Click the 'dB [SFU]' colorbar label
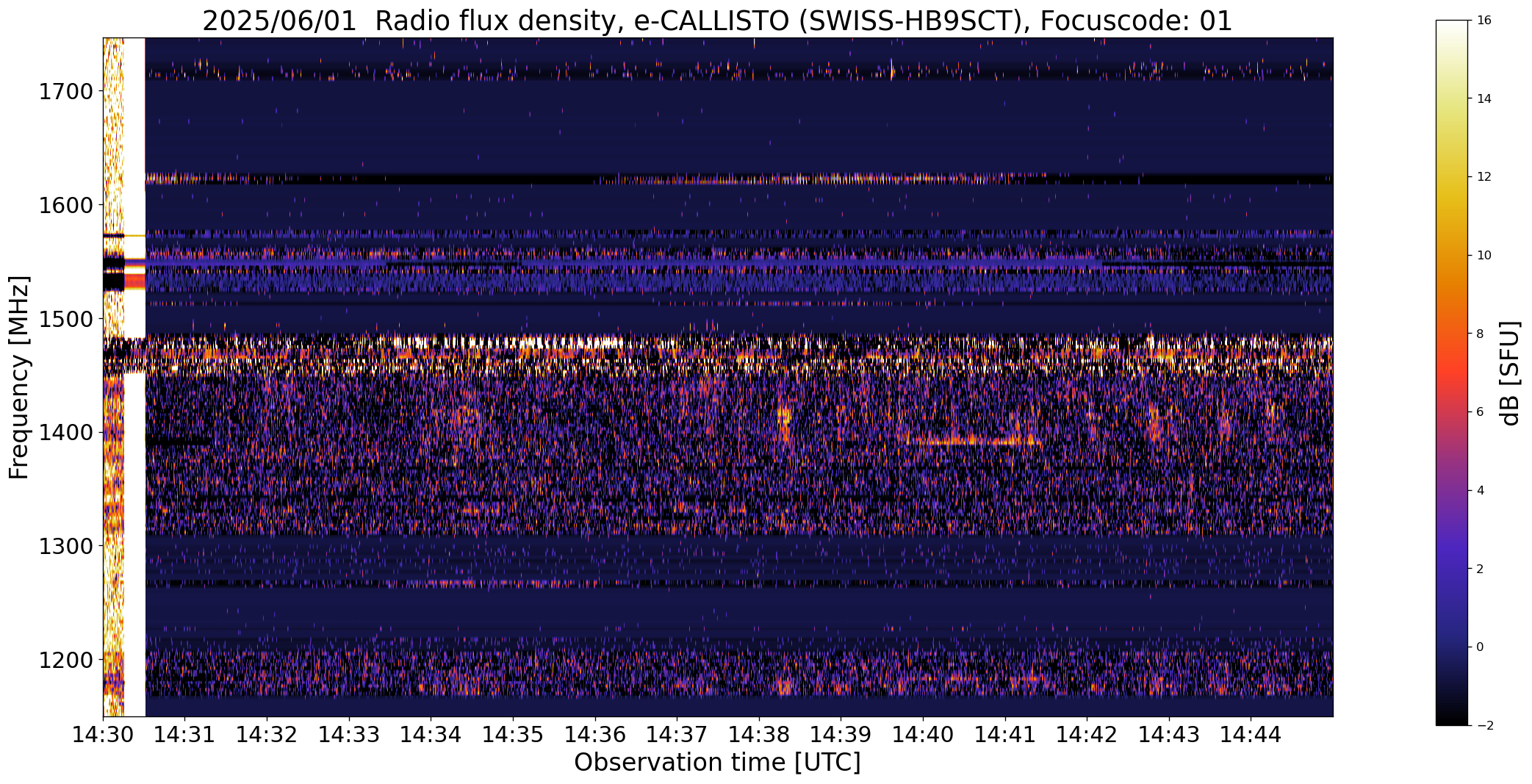Image resolution: width=1532 pixels, height=784 pixels. click(1510, 373)
